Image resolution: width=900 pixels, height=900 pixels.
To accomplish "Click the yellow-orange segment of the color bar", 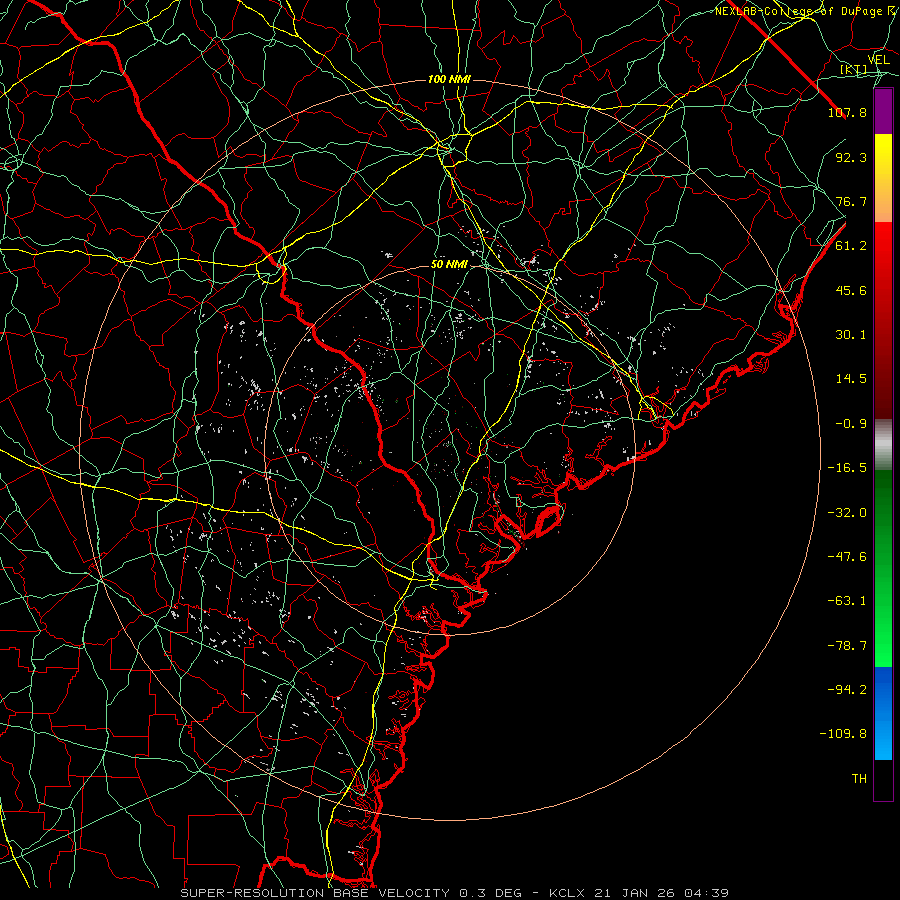I will click(x=883, y=178).
